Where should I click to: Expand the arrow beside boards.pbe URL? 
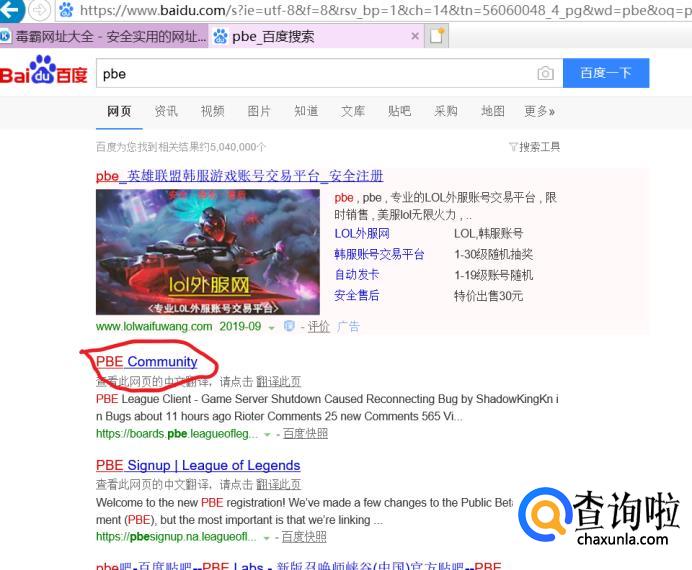click(x=267, y=435)
